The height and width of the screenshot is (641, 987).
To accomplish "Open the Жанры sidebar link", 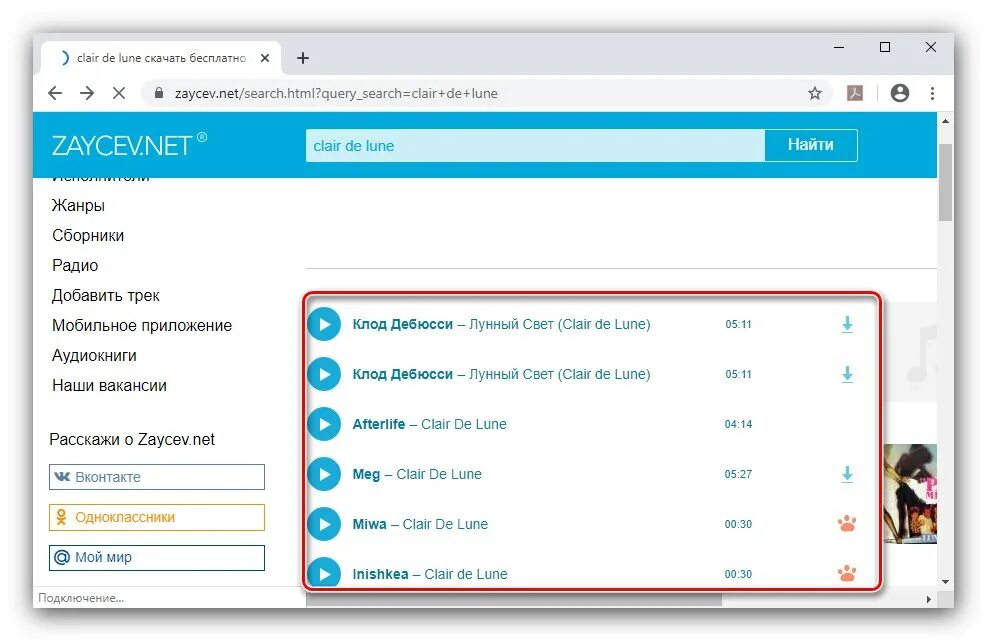I will (78, 206).
